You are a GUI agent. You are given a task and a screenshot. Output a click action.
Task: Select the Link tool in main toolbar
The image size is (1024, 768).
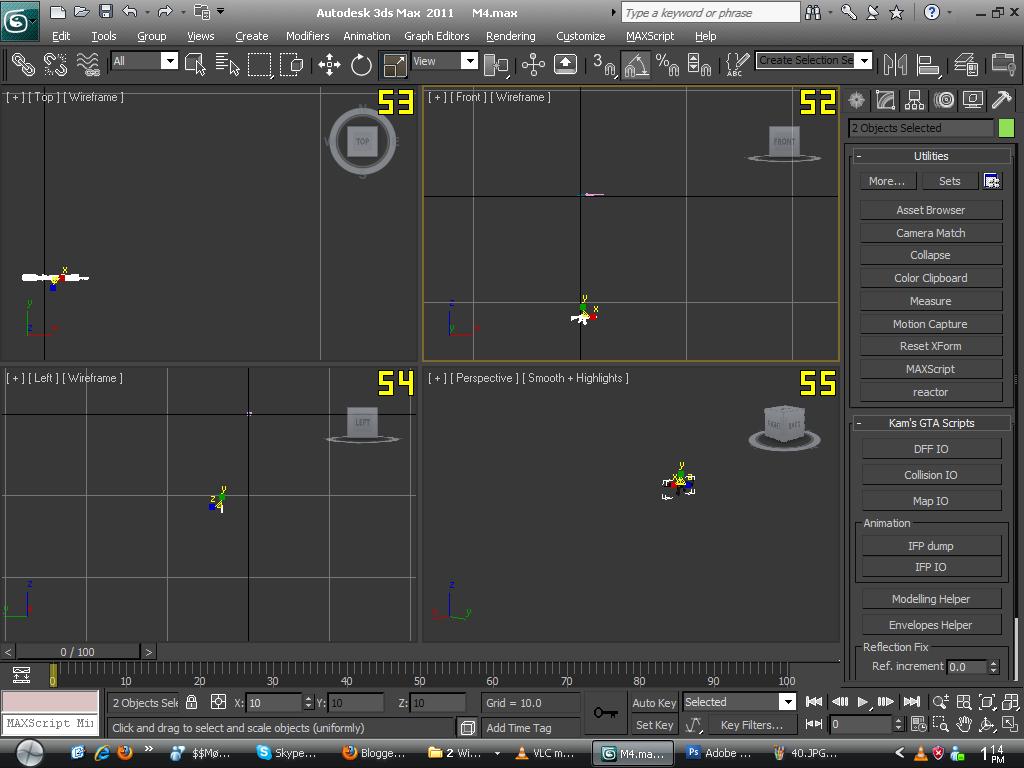pyautogui.click(x=23, y=64)
